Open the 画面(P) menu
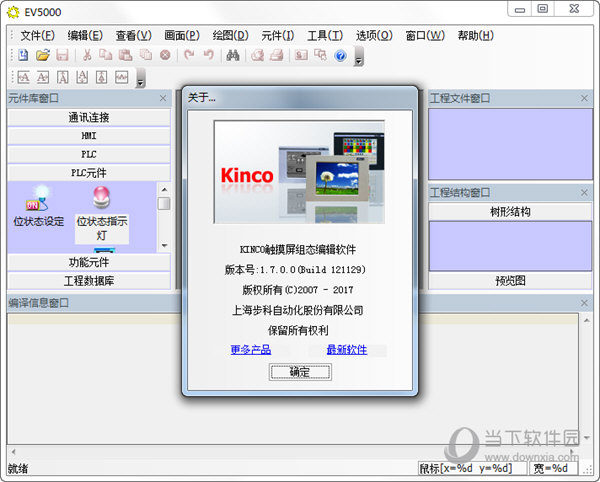 pos(182,36)
